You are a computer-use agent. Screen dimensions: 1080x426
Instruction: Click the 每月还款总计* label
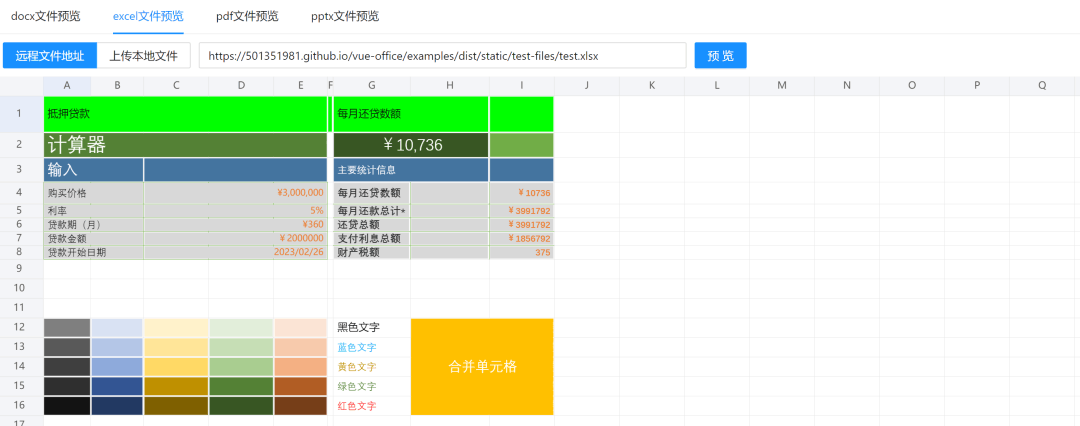372,211
